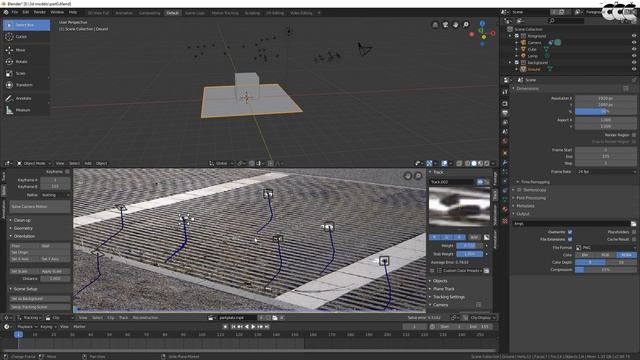Select the Transform tool
The width and height of the screenshot is (640, 360).
[x=27, y=85]
